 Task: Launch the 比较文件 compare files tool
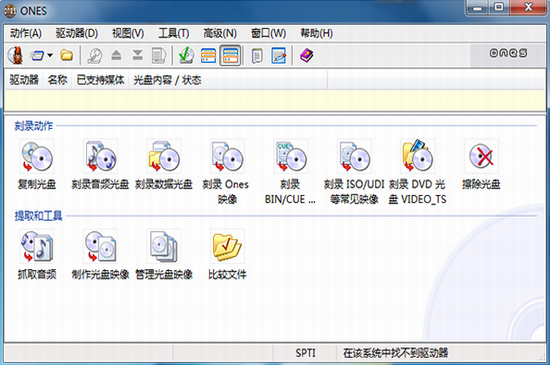[227, 246]
